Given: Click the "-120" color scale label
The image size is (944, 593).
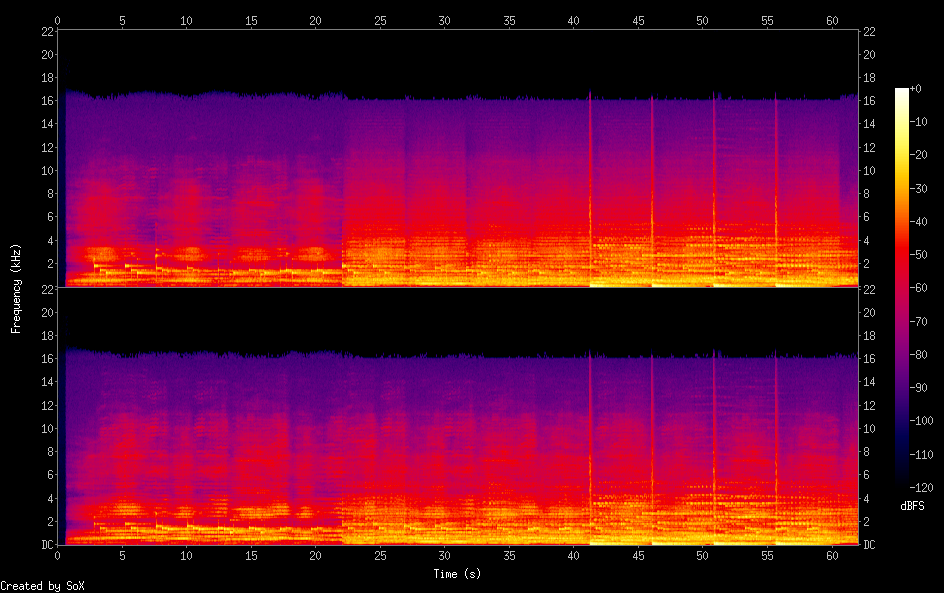Looking at the screenshot, I should pyautogui.click(x=922, y=488).
